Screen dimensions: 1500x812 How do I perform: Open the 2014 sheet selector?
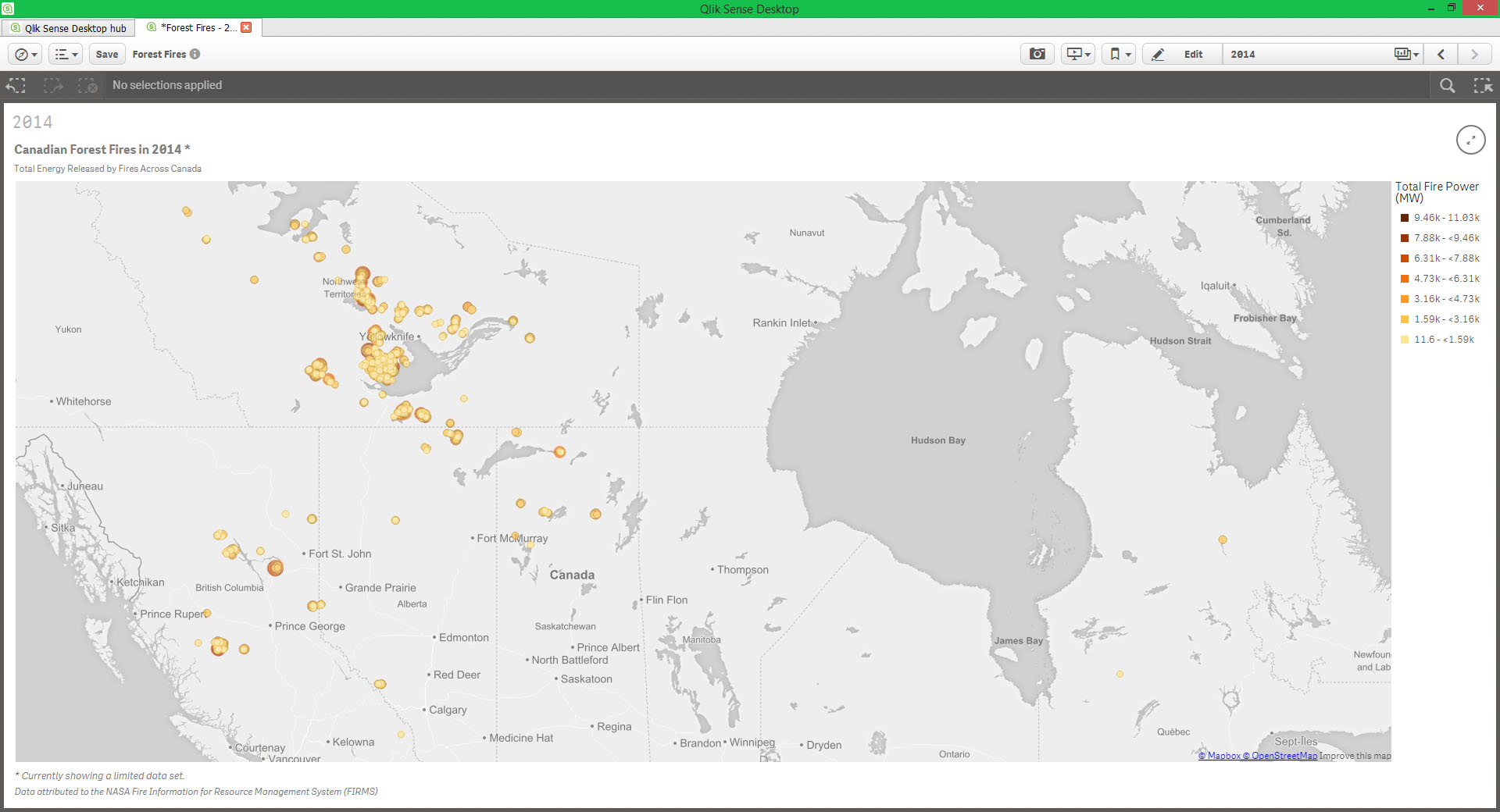coord(1323,54)
